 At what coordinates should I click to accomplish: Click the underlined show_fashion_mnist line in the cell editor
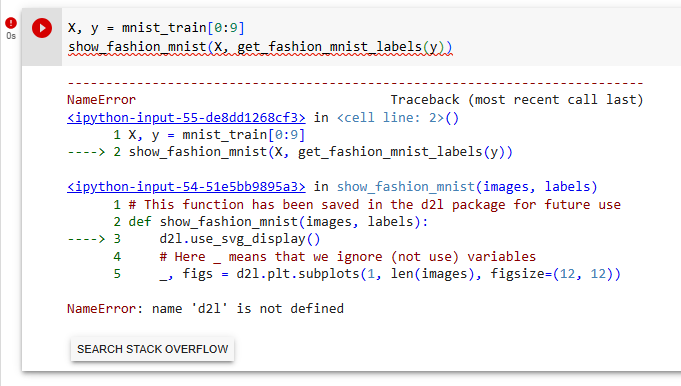(x=260, y=47)
